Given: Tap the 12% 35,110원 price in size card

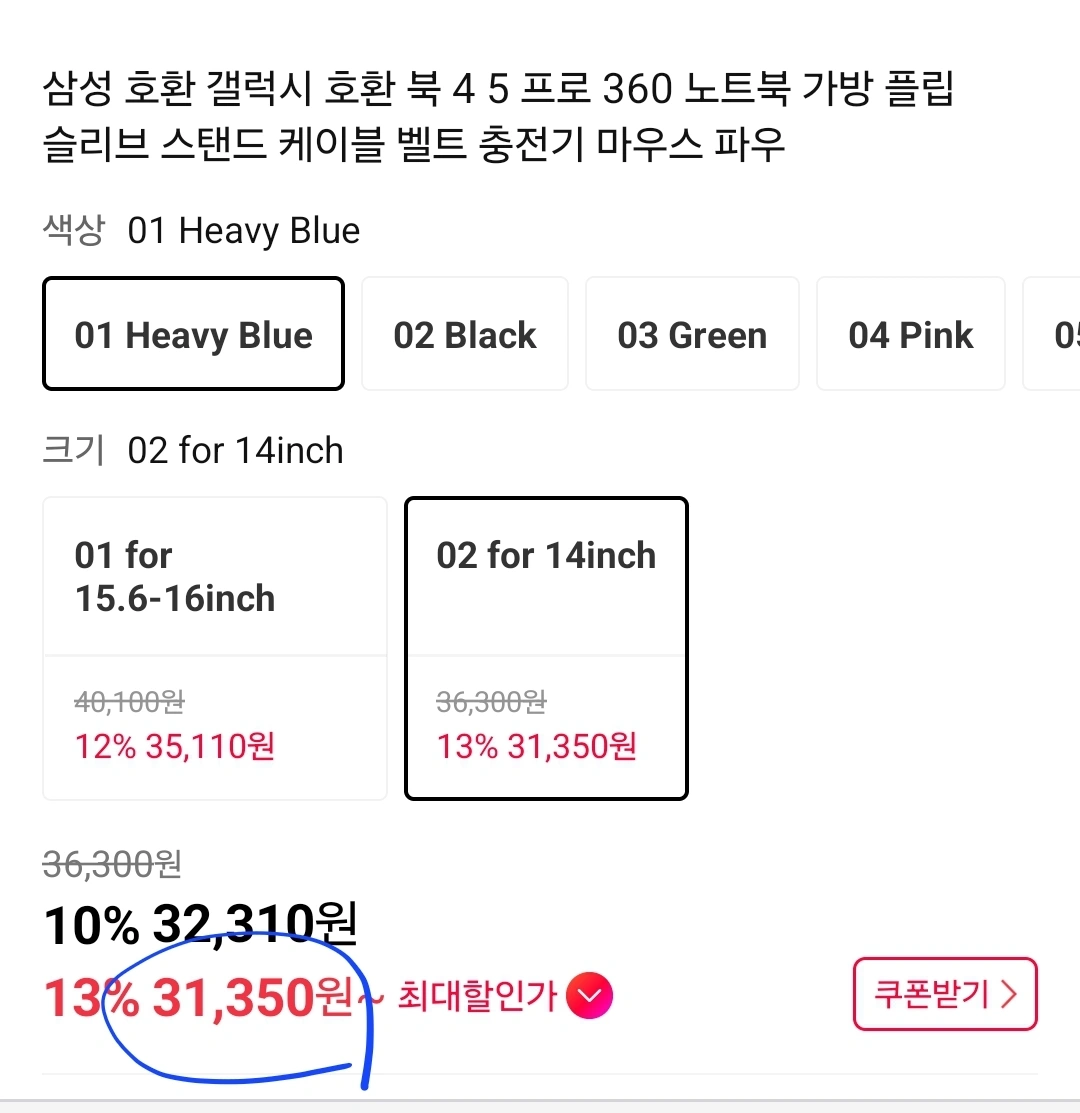Looking at the screenshot, I should pyautogui.click(x=175, y=746).
